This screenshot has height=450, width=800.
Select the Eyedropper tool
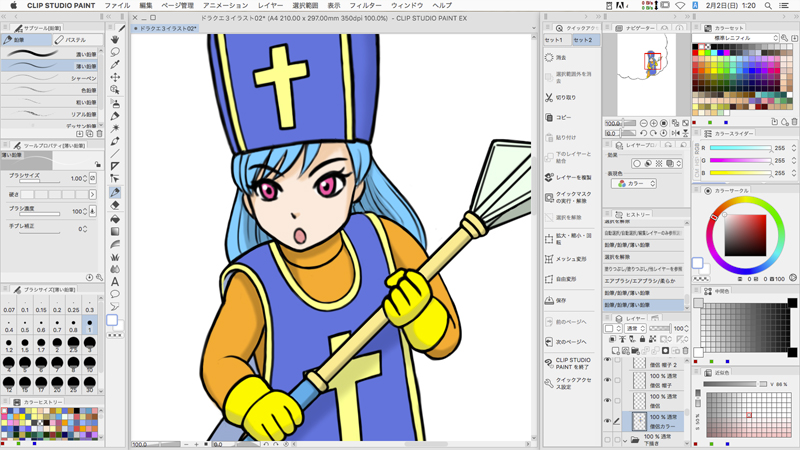[x=115, y=65]
